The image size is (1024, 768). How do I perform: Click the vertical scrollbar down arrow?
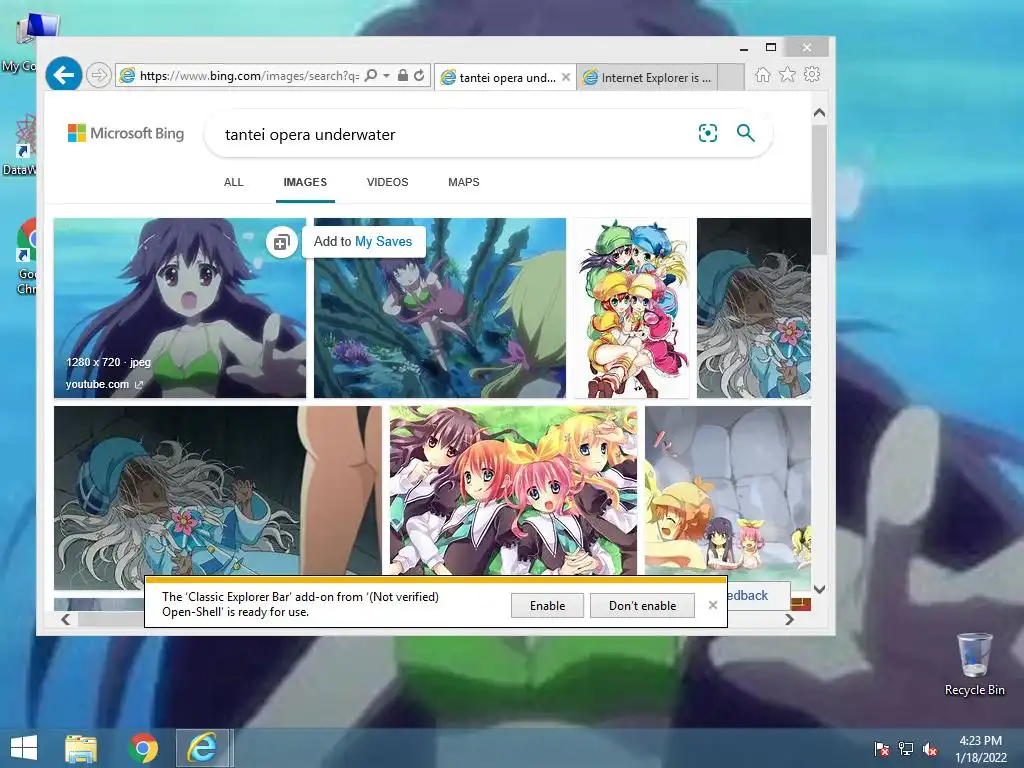coord(820,589)
